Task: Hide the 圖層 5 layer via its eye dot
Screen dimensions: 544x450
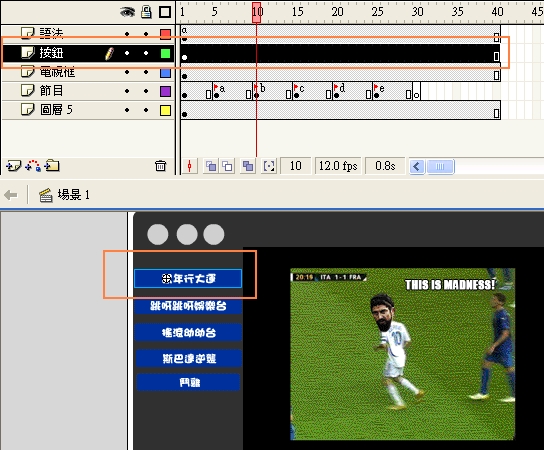Action: (127, 110)
